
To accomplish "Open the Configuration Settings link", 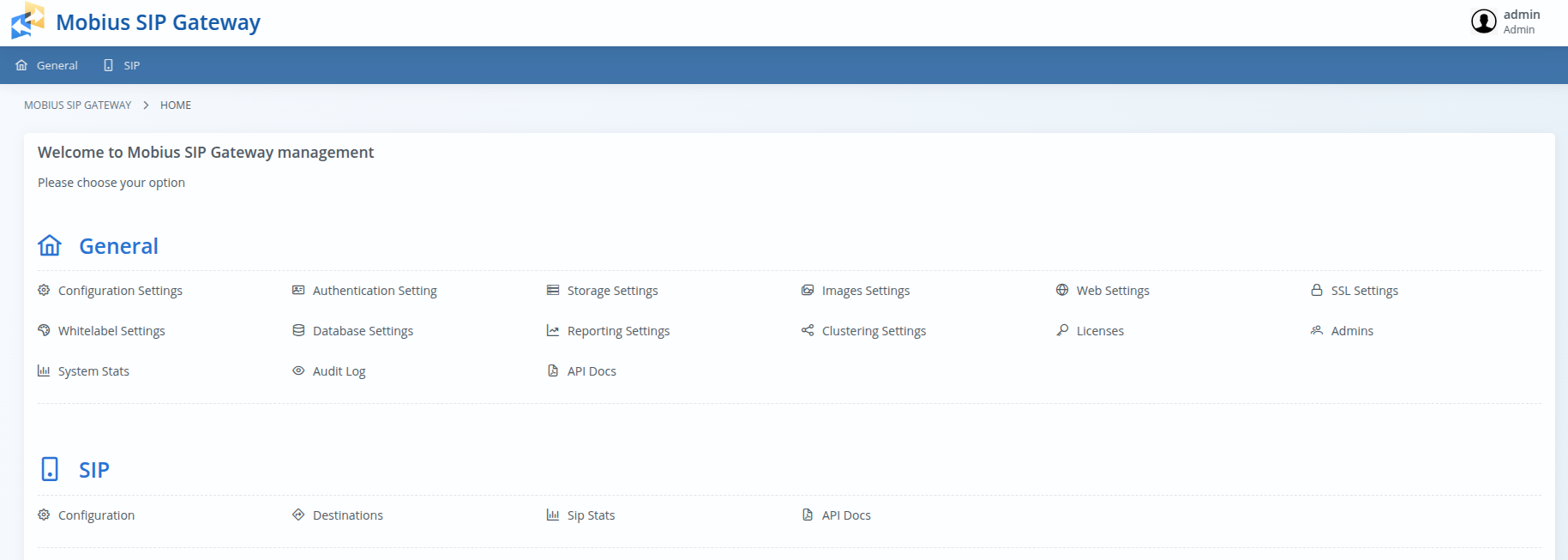I will pyautogui.click(x=120, y=291).
